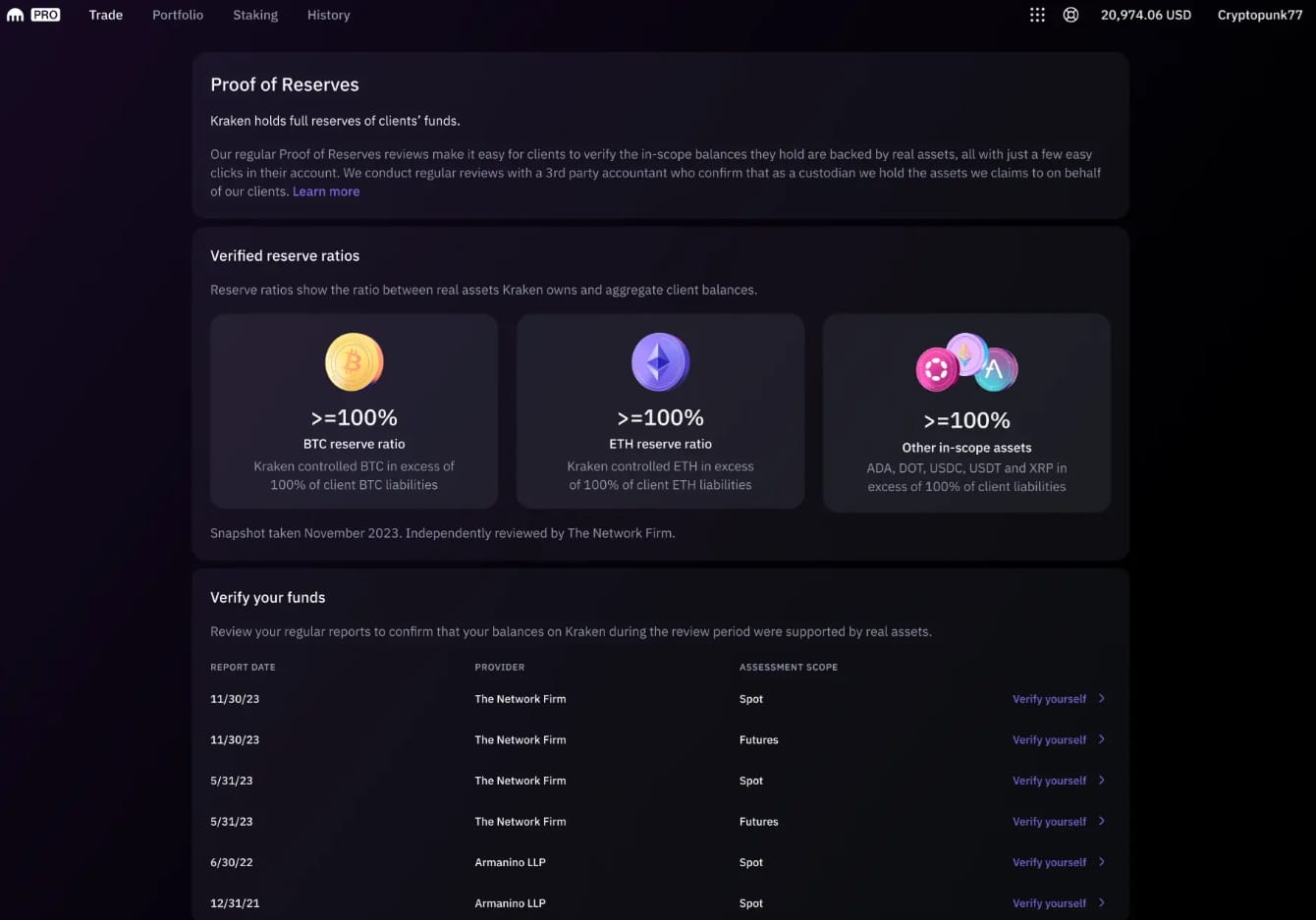Click the Bitcoin coin icon

354,362
